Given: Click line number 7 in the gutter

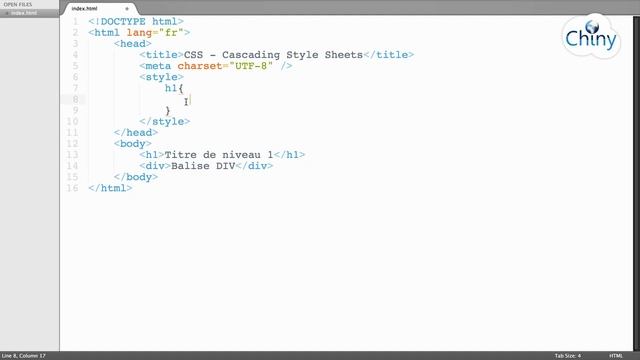Looking at the screenshot, I should click(x=75, y=88).
